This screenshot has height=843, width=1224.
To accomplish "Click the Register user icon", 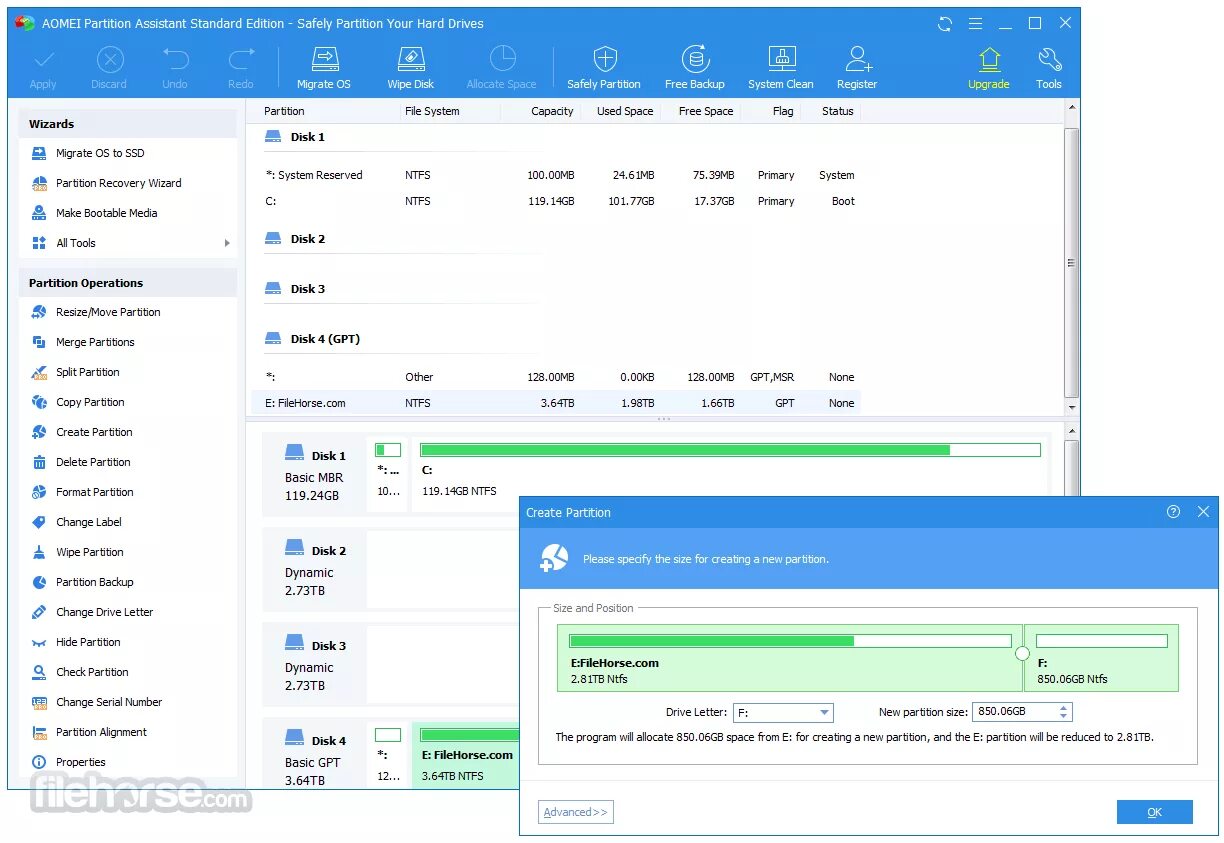I will coord(857,59).
